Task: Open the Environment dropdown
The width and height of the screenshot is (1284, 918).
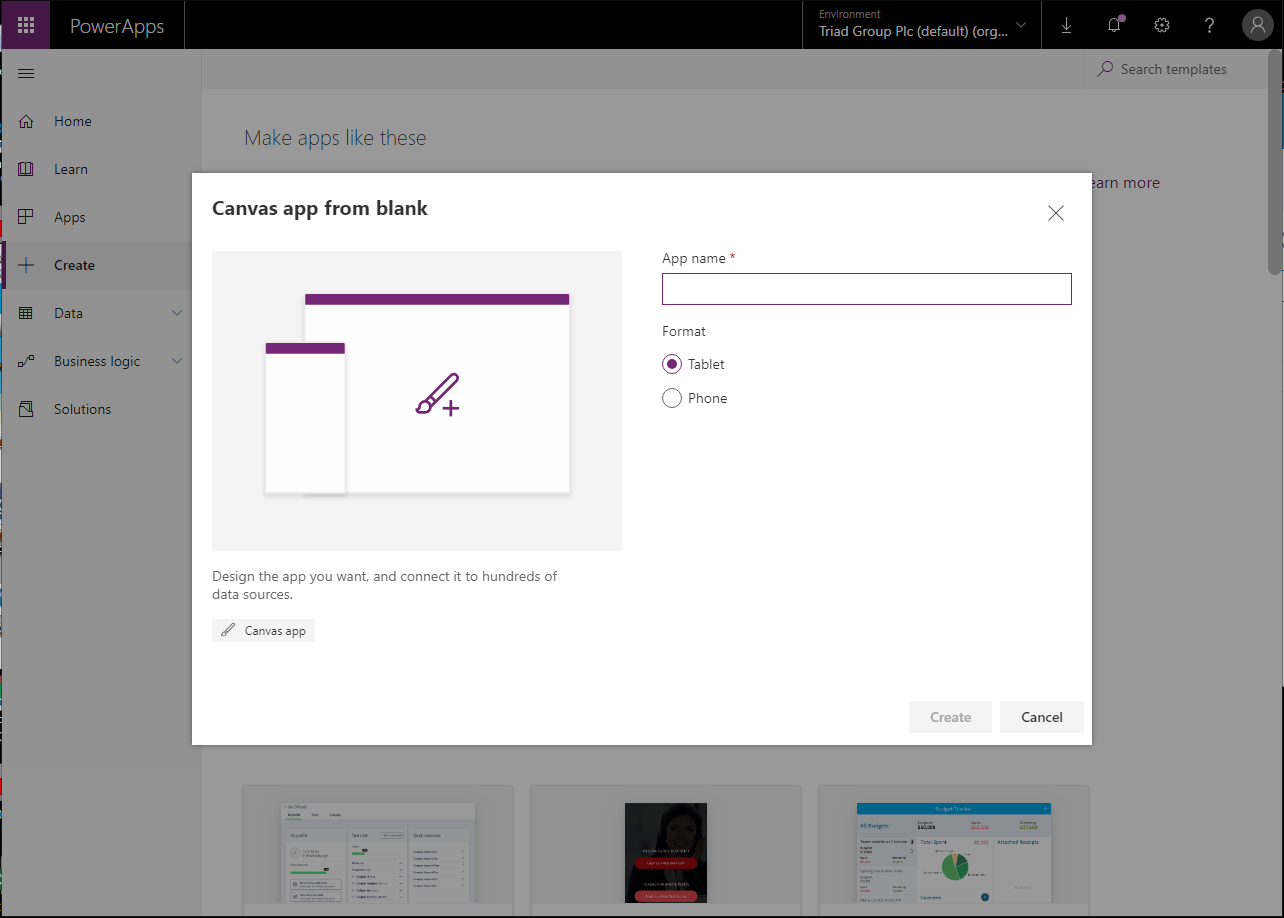Action: [922, 25]
